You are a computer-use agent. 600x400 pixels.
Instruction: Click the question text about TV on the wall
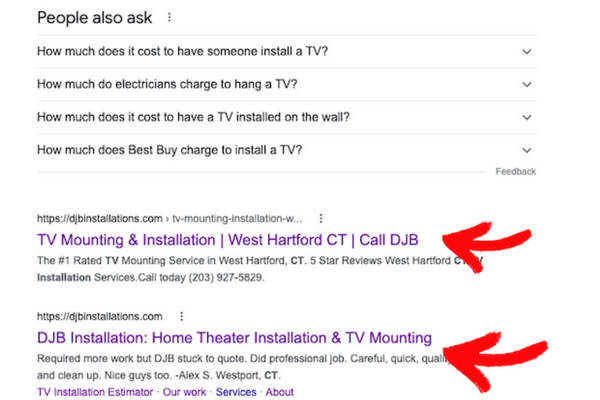coord(193,117)
